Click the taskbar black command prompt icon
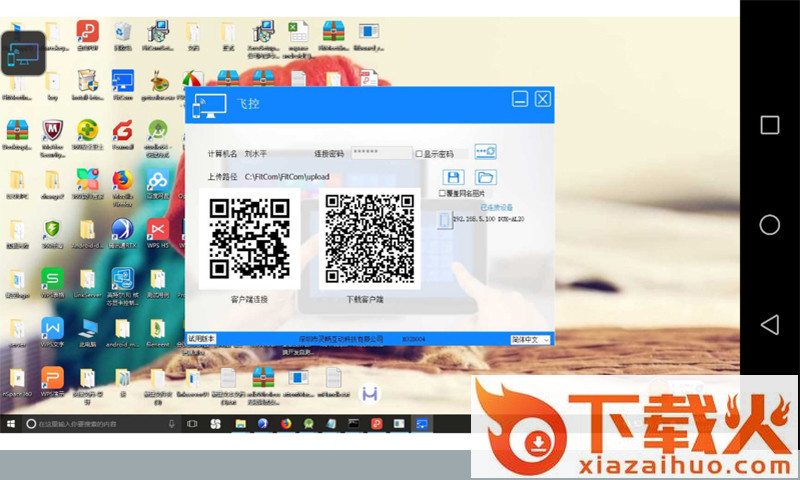The height and width of the screenshot is (480, 800). [x=354, y=424]
